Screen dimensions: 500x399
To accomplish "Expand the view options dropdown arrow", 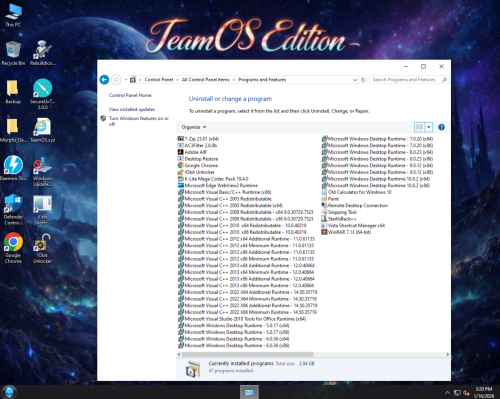I will pos(429,127).
